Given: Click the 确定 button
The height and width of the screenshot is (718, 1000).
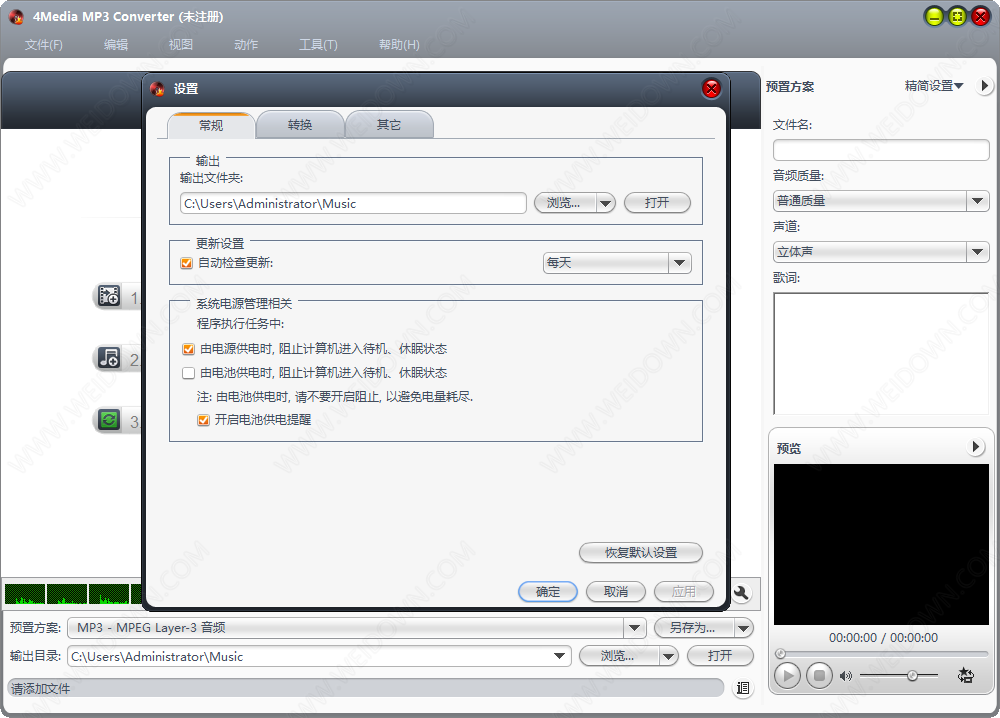Looking at the screenshot, I should [x=548, y=592].
